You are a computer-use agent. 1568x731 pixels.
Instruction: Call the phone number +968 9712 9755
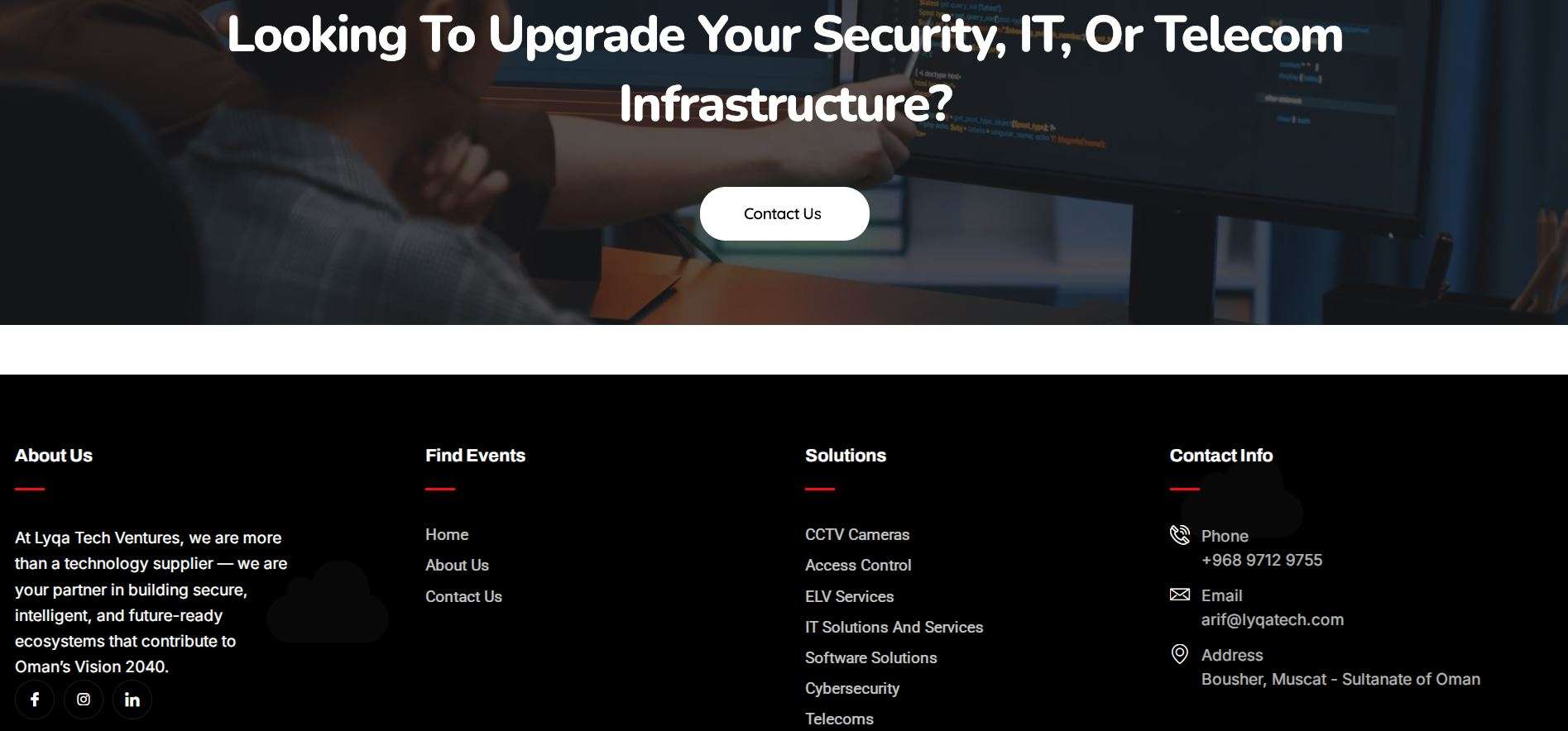[1262, 561]
